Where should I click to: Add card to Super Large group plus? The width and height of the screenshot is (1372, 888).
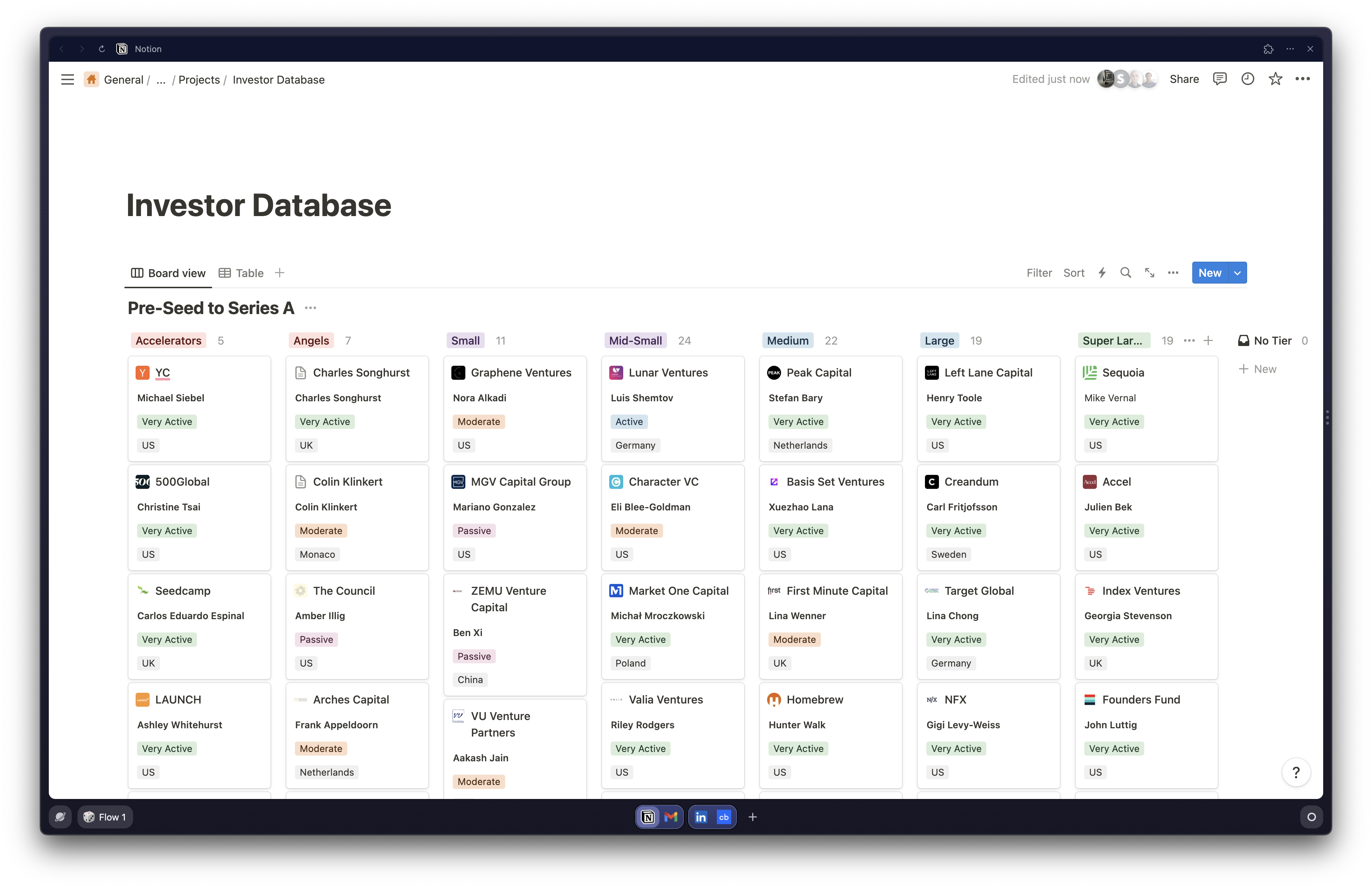point(1208,341)
